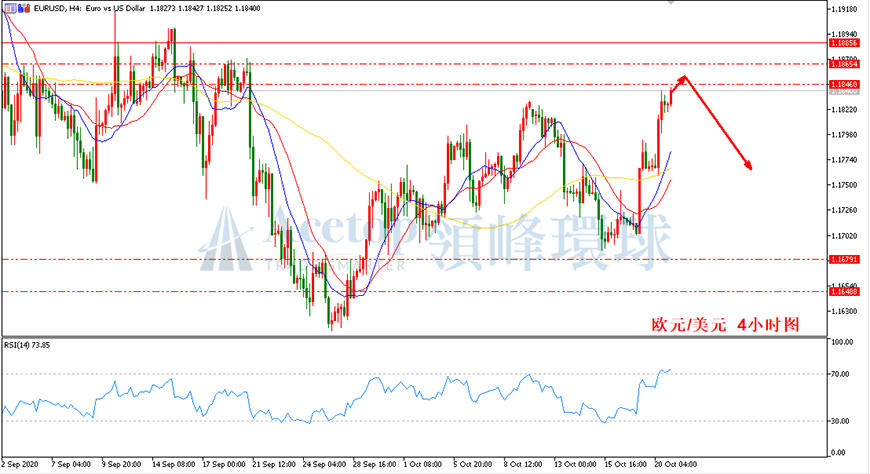Click the 28 Sep 16:00 time axis label
The image size is (870, 474).
click(375, 464)
